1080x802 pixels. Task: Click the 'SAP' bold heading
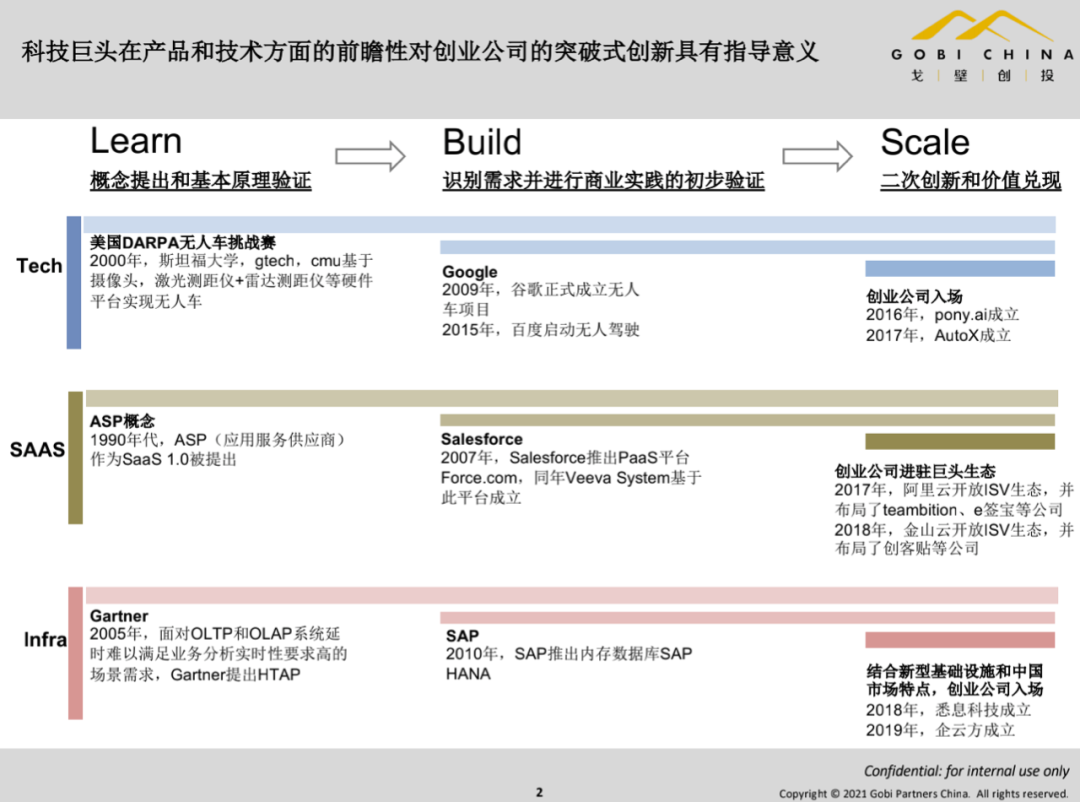462,635
